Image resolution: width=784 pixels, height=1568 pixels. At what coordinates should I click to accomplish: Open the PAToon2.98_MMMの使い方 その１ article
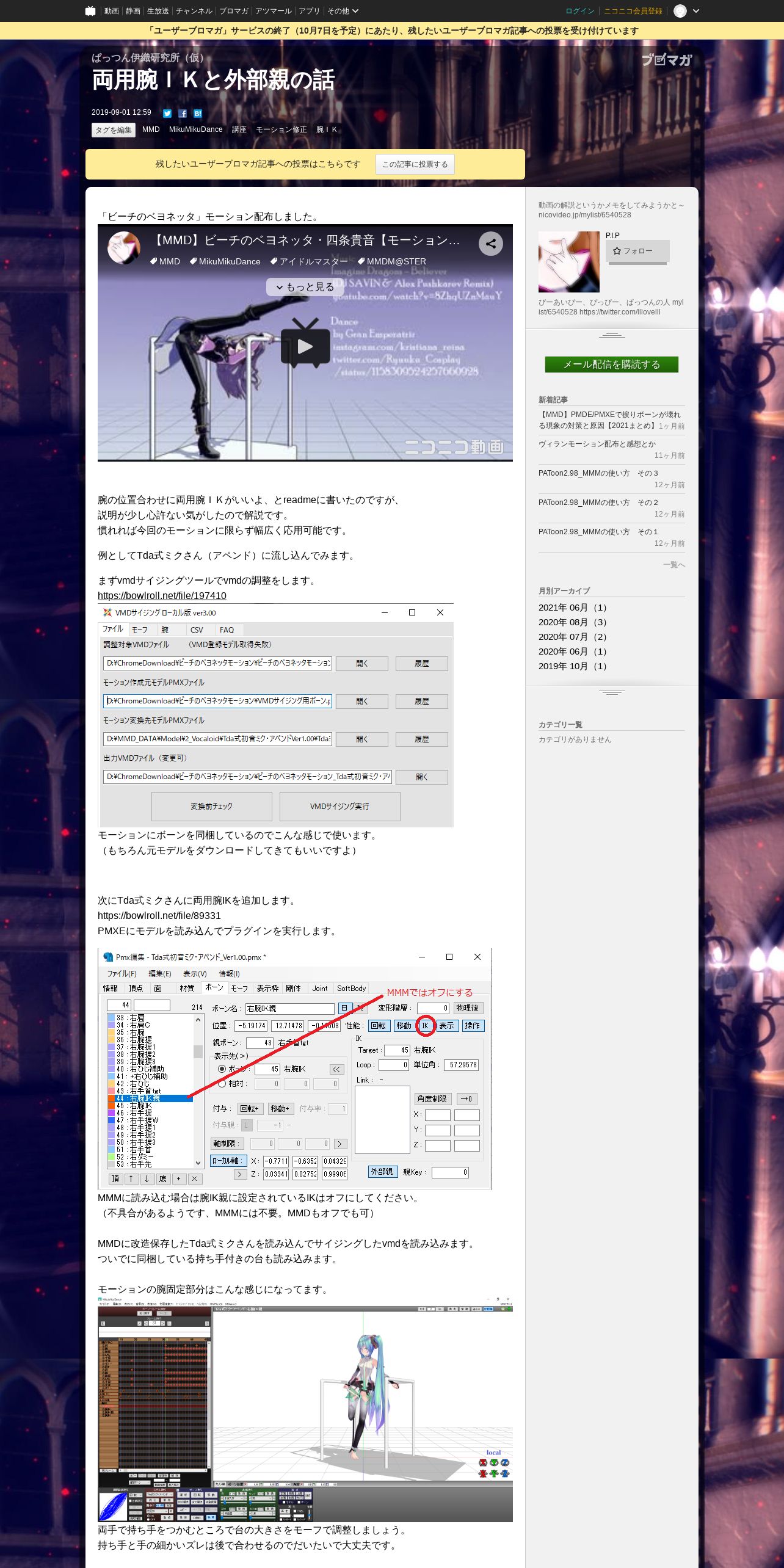coord(598,532)
